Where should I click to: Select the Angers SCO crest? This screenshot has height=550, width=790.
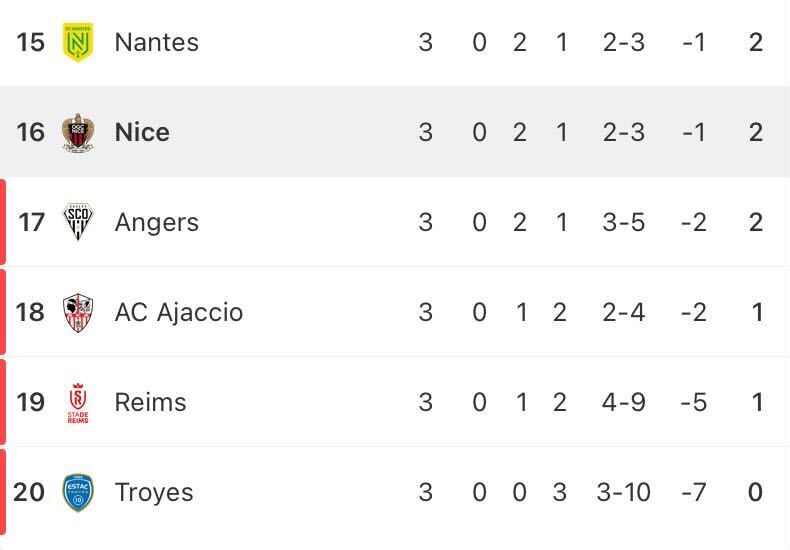(x=78, y=222)
